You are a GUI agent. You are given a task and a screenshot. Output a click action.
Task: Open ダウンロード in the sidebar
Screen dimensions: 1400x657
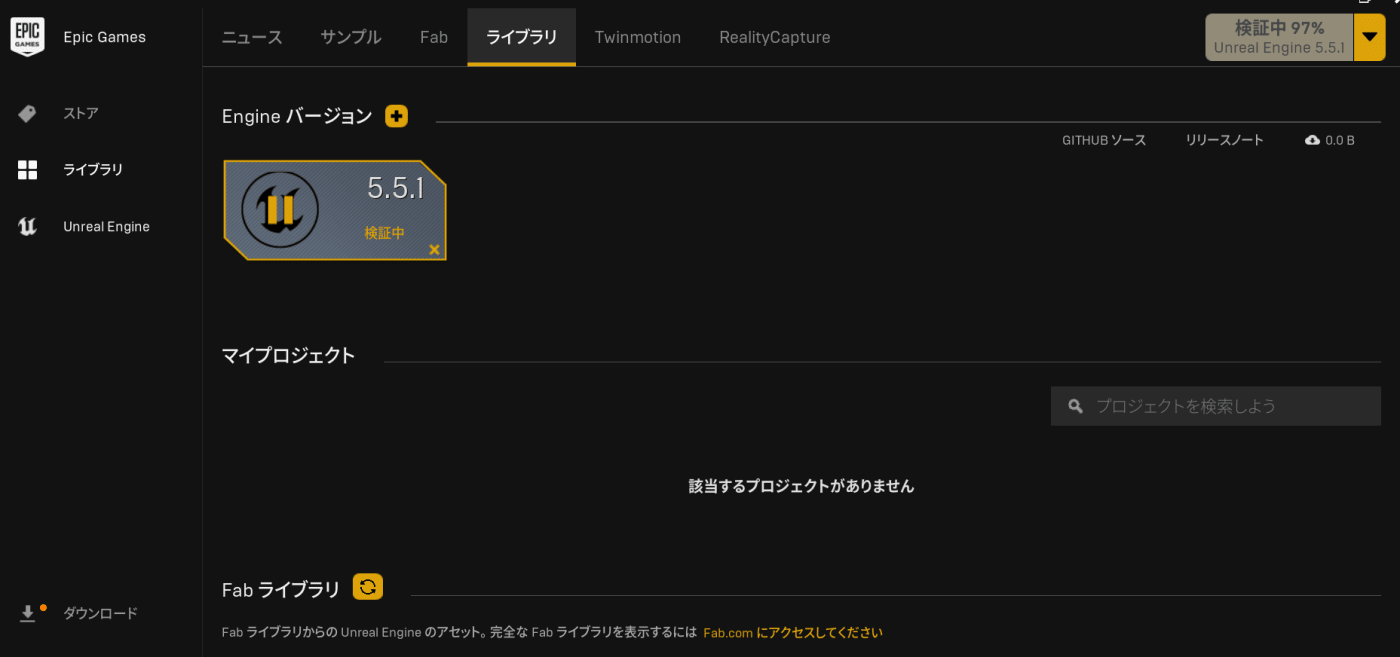coord(100,613)
